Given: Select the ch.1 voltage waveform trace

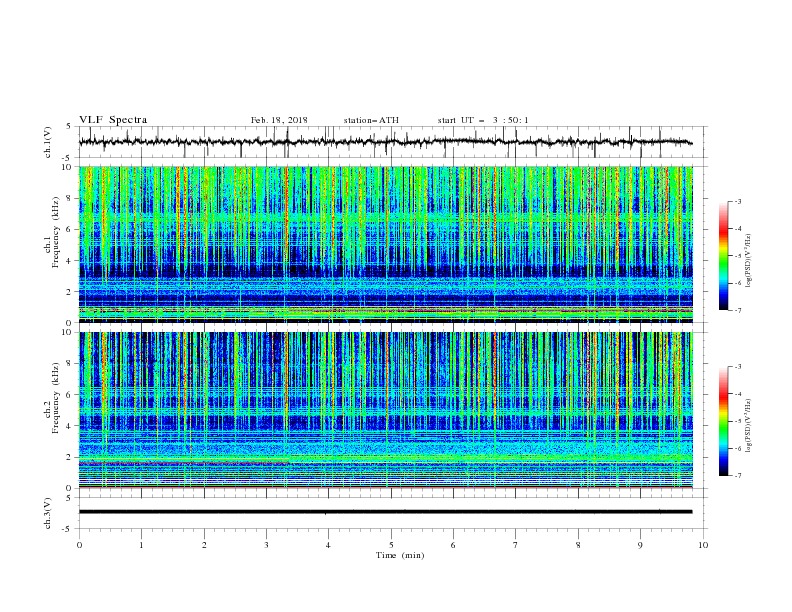Looking at the screenshot, I should [x=385, y=142].
